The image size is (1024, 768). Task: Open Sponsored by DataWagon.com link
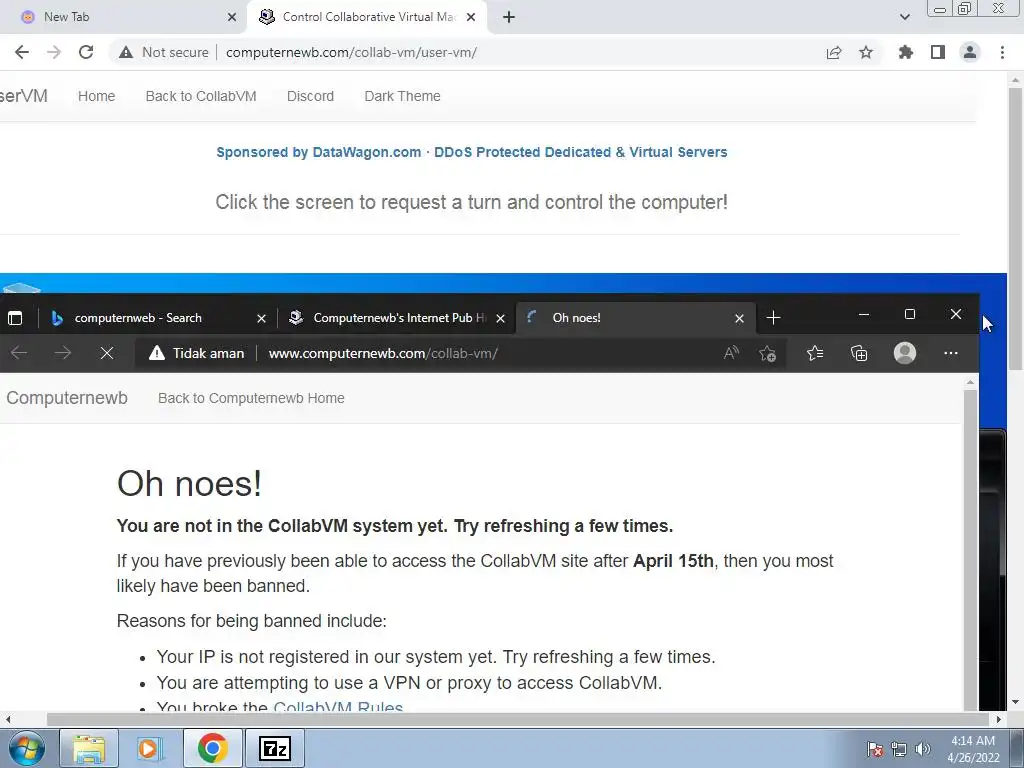click(x=472, y=152)
